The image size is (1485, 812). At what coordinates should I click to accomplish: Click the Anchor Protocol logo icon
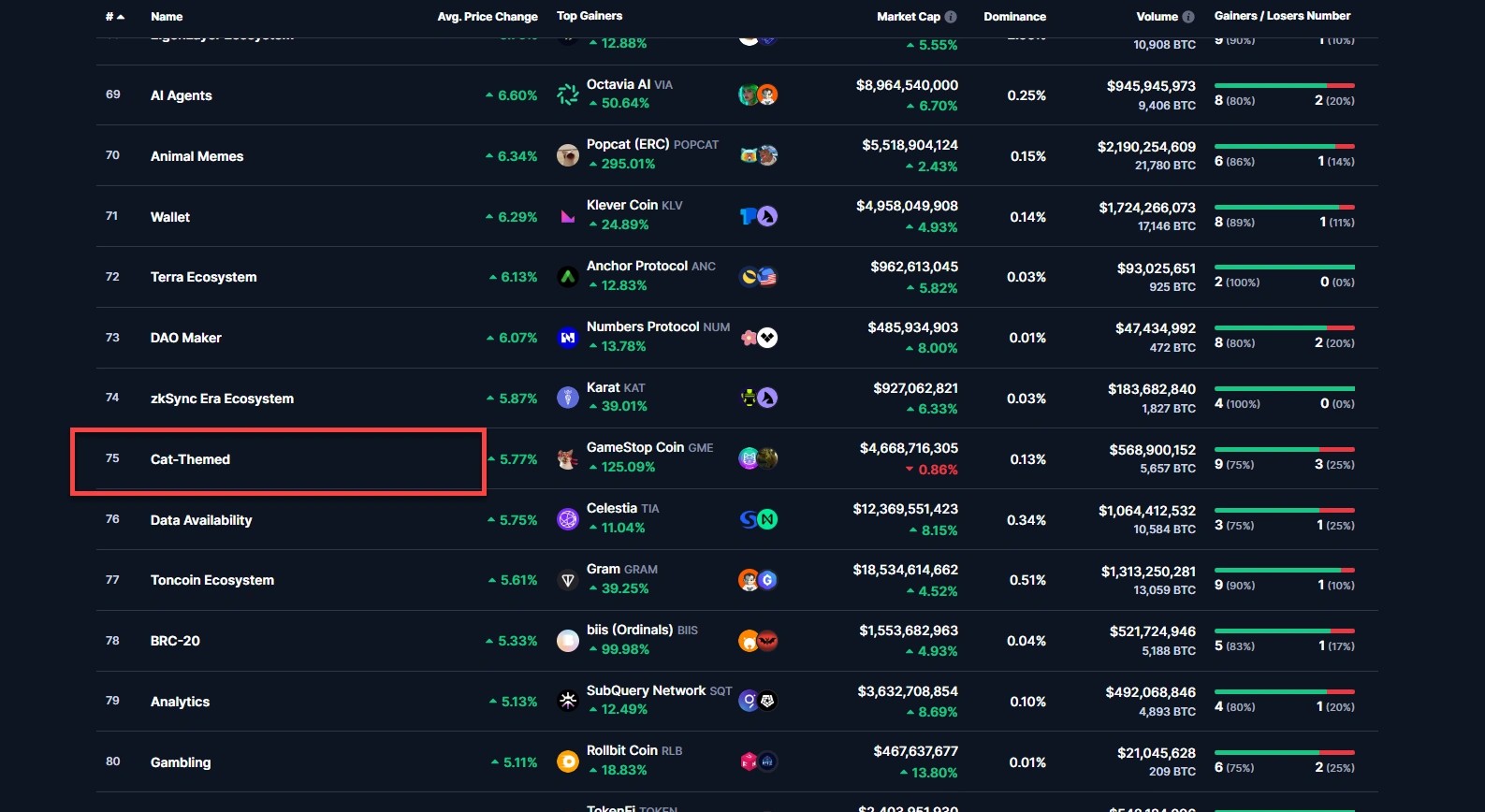568,277
